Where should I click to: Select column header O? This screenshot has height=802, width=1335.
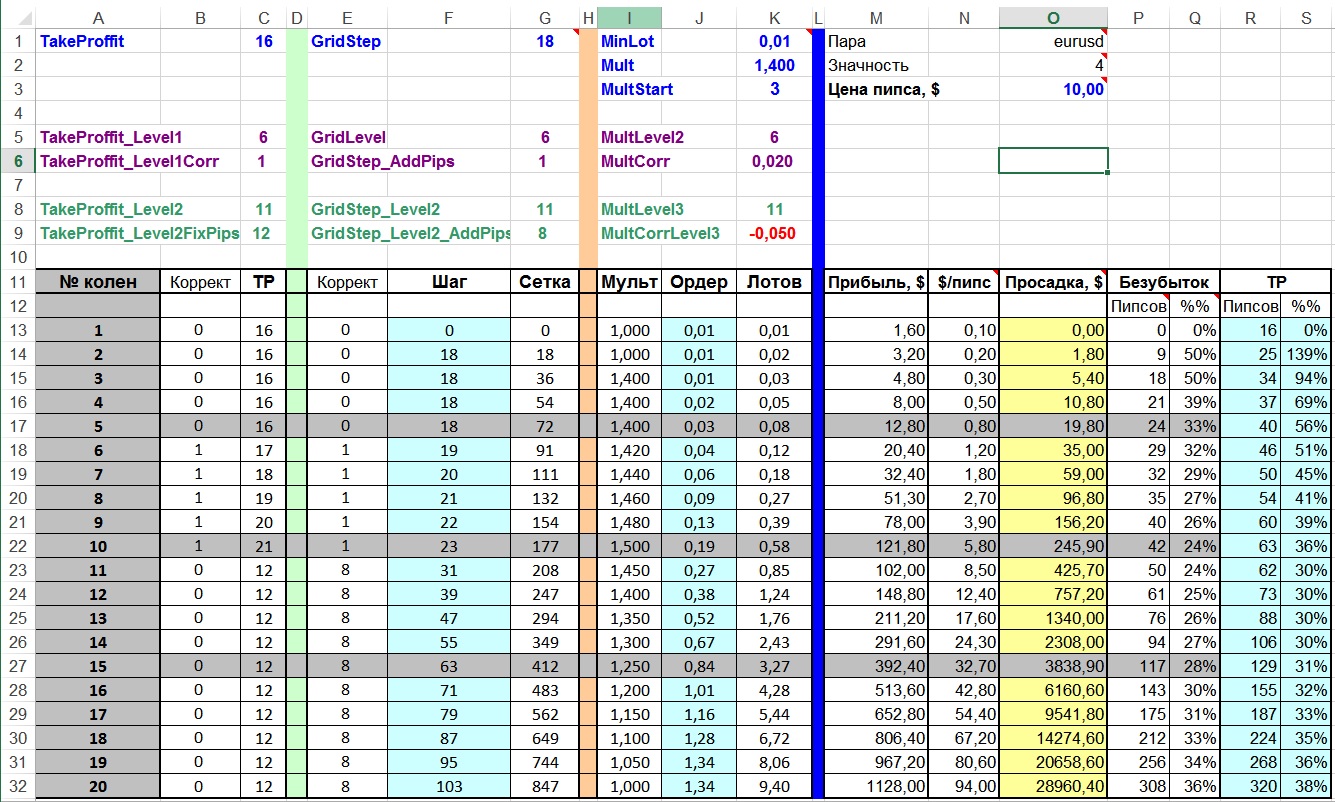(1053, 17)
